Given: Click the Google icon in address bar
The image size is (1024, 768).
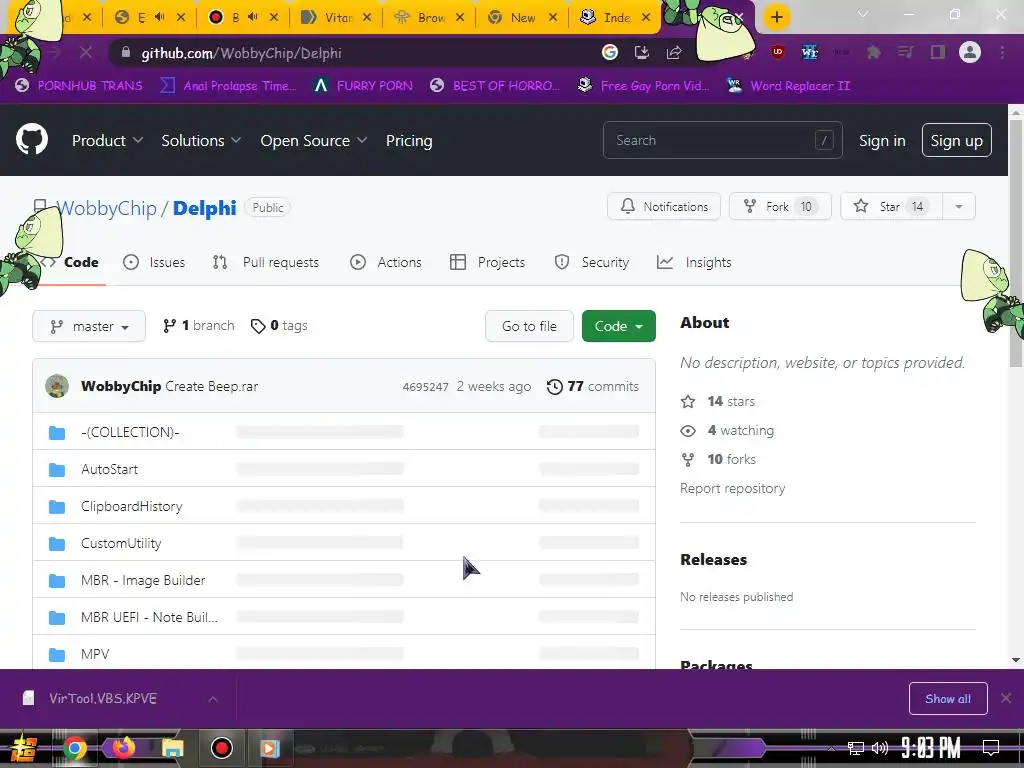Looking at the screenshot, I should tap(610, 52).
